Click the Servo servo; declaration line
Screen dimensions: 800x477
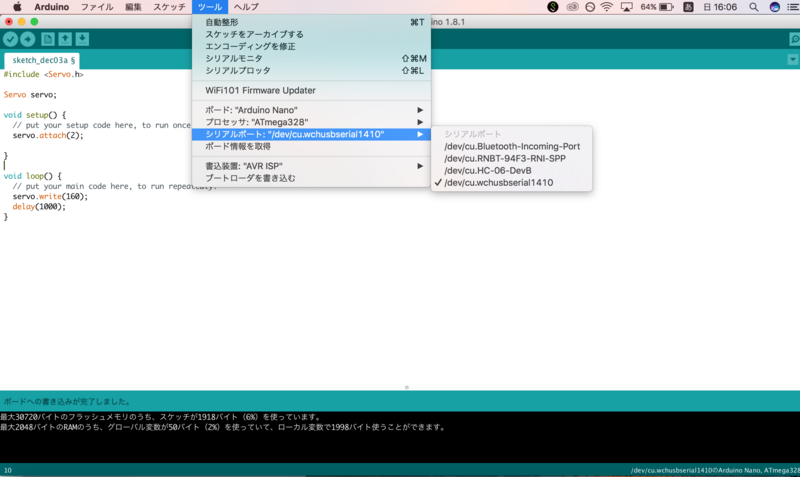pos(30,95)
